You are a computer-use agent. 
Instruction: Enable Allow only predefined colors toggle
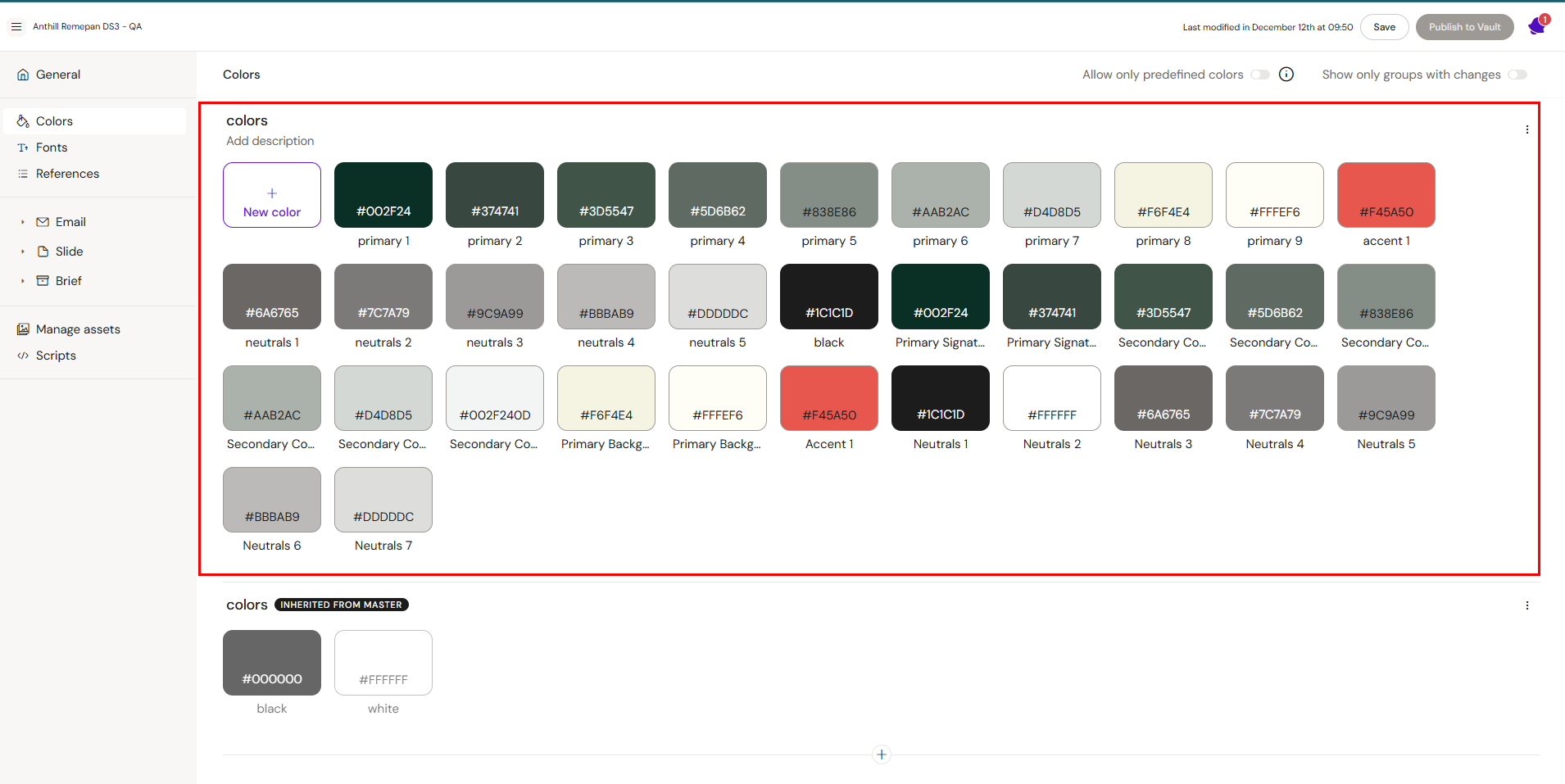(1260, 75)
